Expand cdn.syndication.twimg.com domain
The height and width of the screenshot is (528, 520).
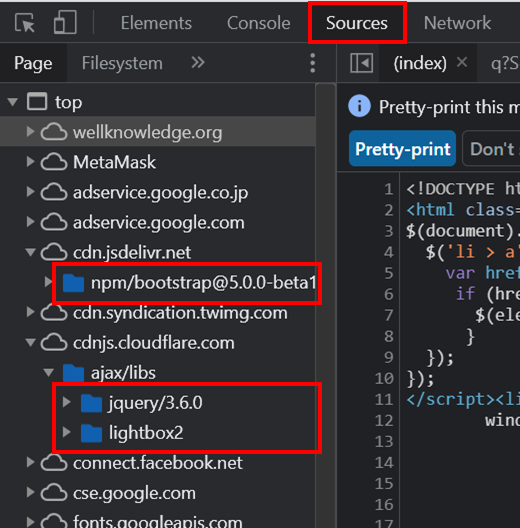(30, 312)
